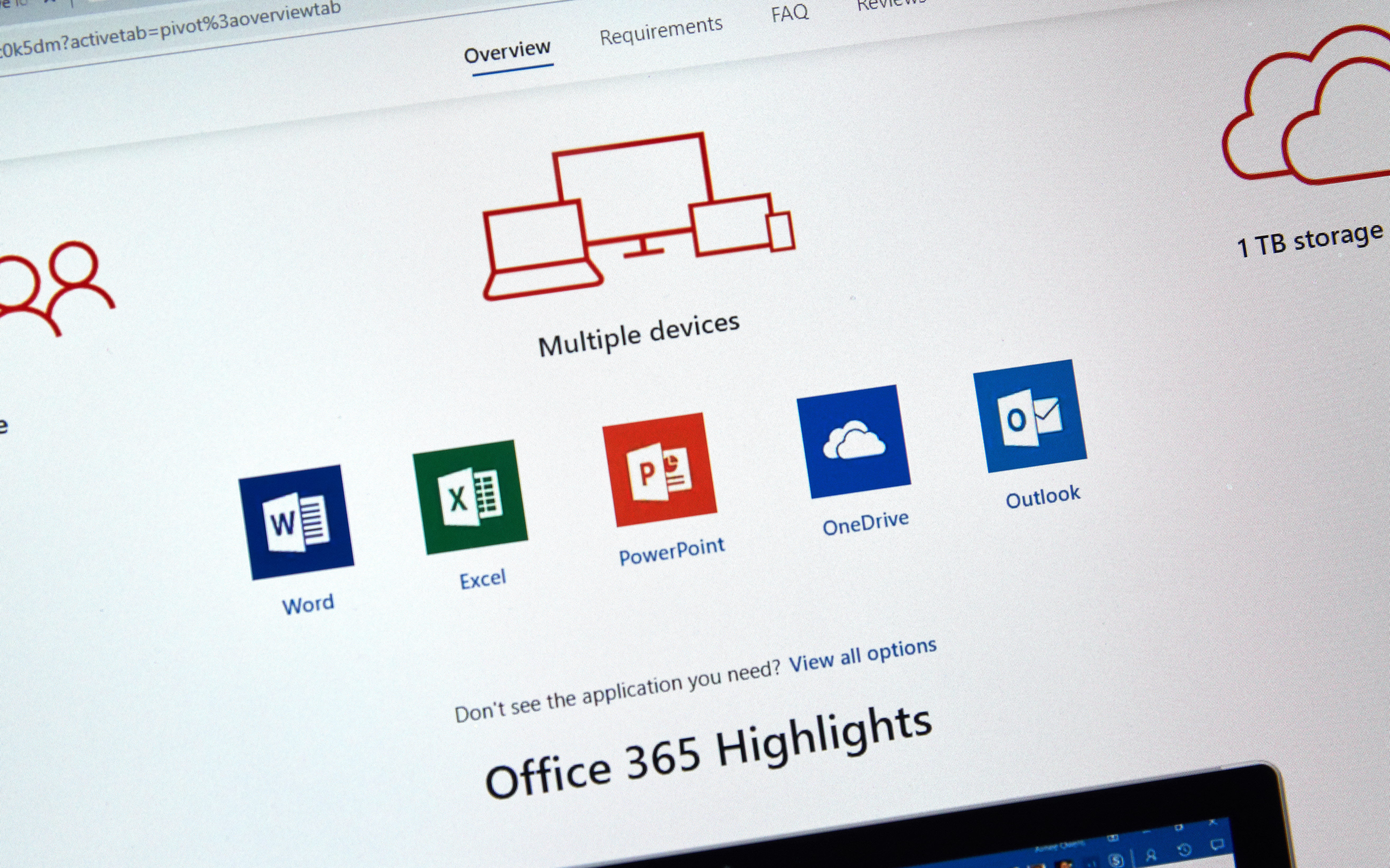Click the multiple devices illustration
The width and height of the screenshot is (1390, 868).
pyautogui.click(x=639, y=216)
